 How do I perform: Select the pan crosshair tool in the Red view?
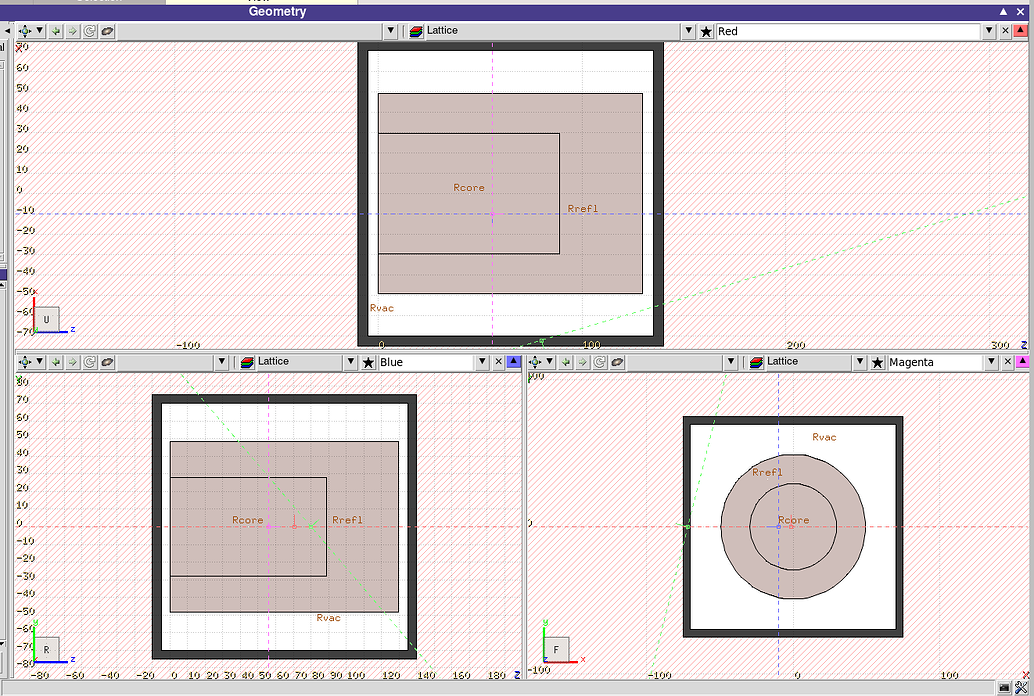pos(24,31)
